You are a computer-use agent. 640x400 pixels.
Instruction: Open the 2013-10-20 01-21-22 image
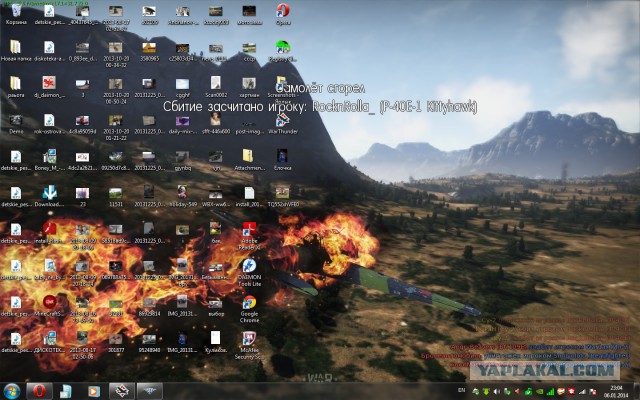pyautogui.click(x=116, y=126)
